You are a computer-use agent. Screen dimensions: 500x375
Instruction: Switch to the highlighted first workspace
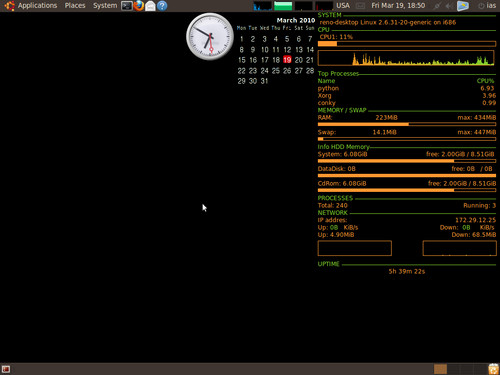coord(440,369)
